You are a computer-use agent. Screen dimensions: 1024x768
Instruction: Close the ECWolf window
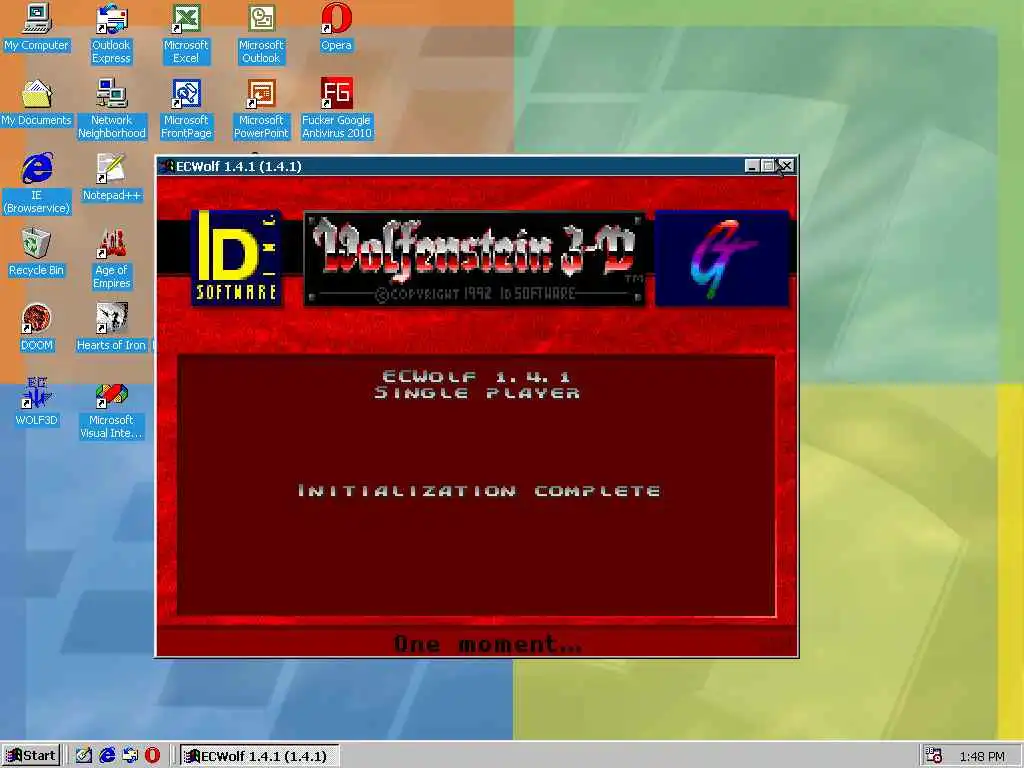tap(786, 166)
